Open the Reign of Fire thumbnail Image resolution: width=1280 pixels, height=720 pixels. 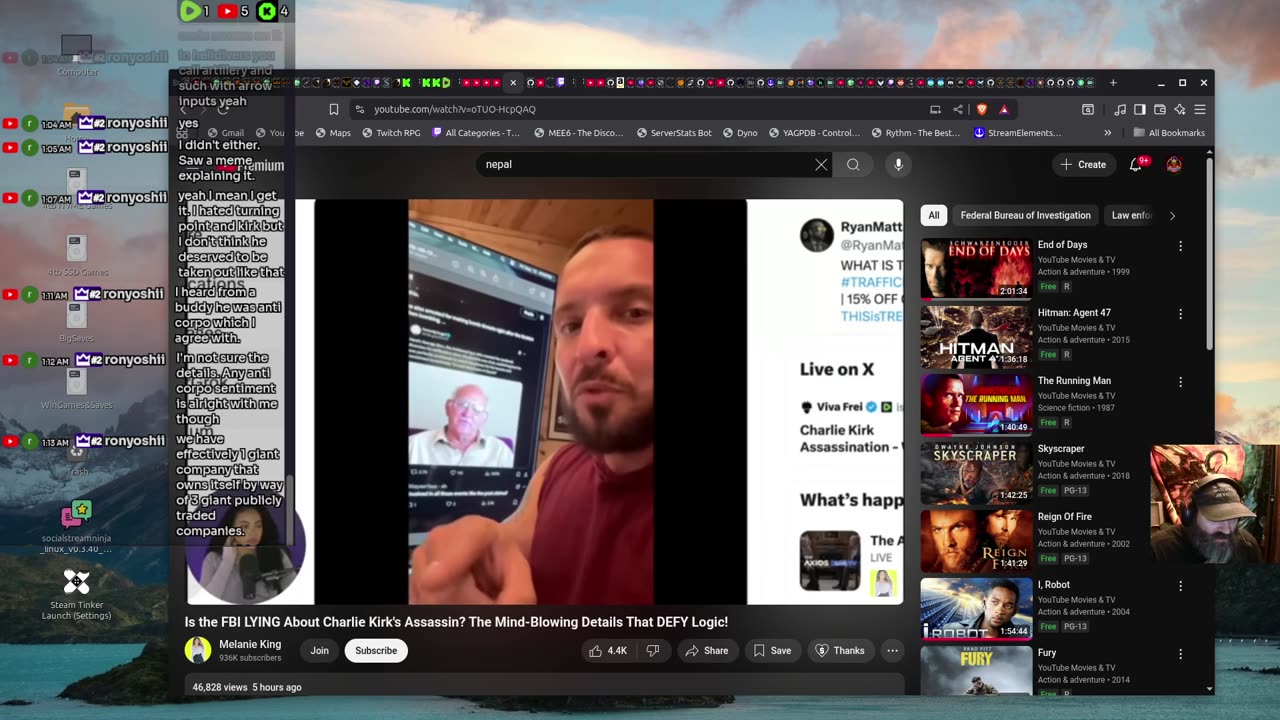[x=976, y=541]
